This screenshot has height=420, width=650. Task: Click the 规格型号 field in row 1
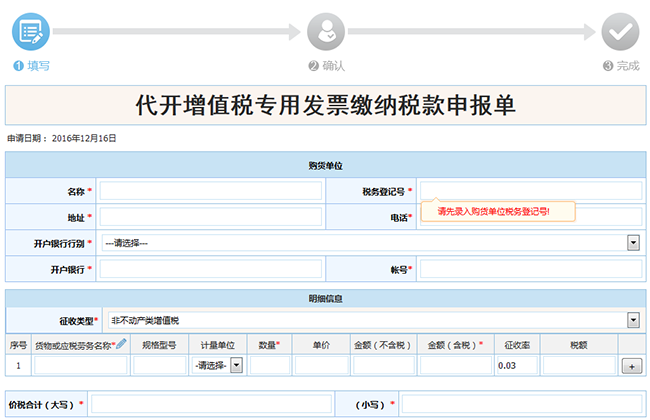click(x=159, y=366)
